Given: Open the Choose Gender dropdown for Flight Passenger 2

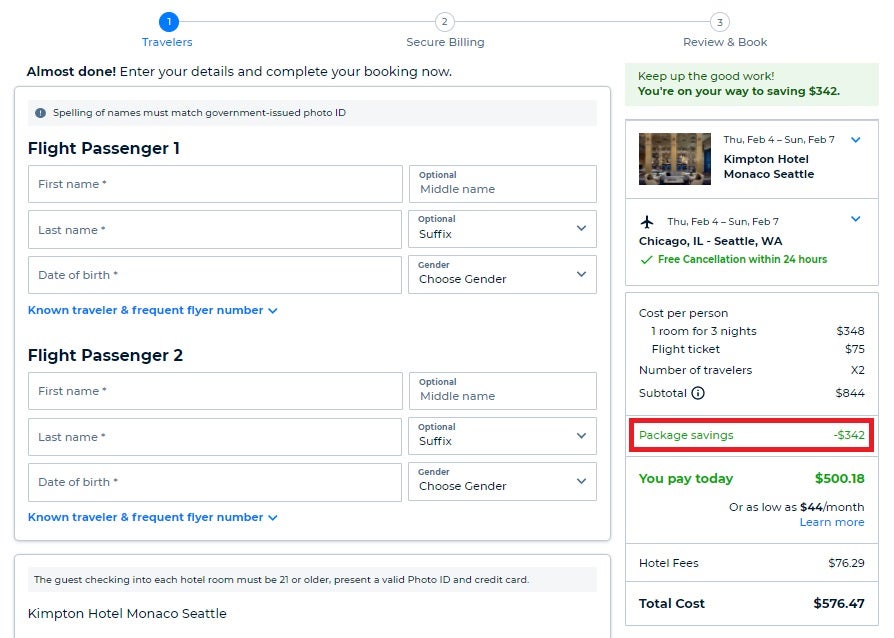Looking at the screenshot, I should click(x=502, y=482).
